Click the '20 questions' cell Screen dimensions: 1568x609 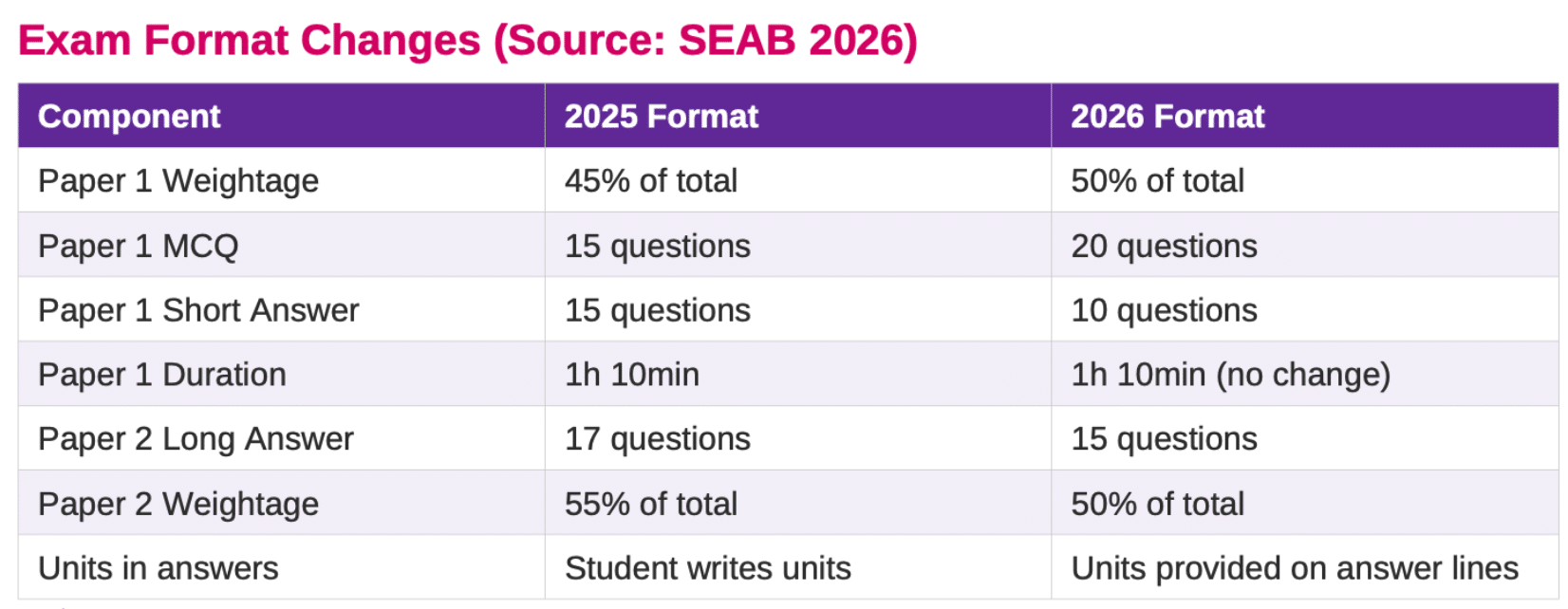click(x=1164, y=246)
